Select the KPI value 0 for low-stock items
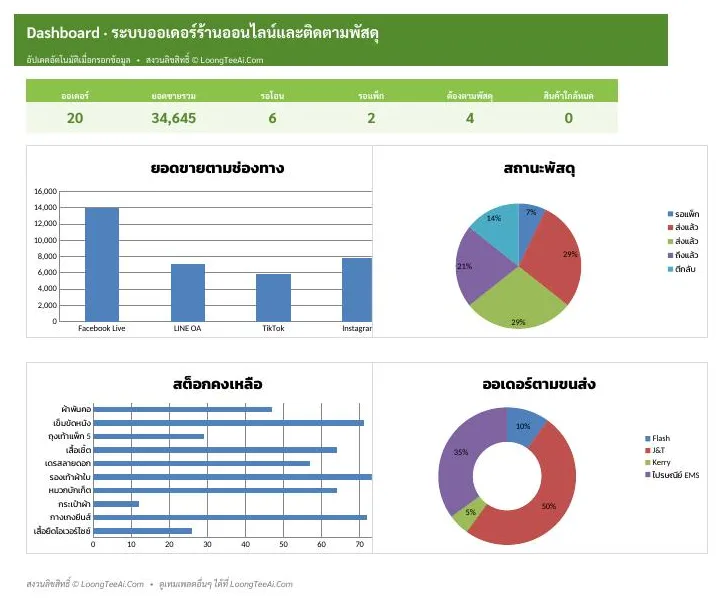720x605 pixels. pos(568,118)
